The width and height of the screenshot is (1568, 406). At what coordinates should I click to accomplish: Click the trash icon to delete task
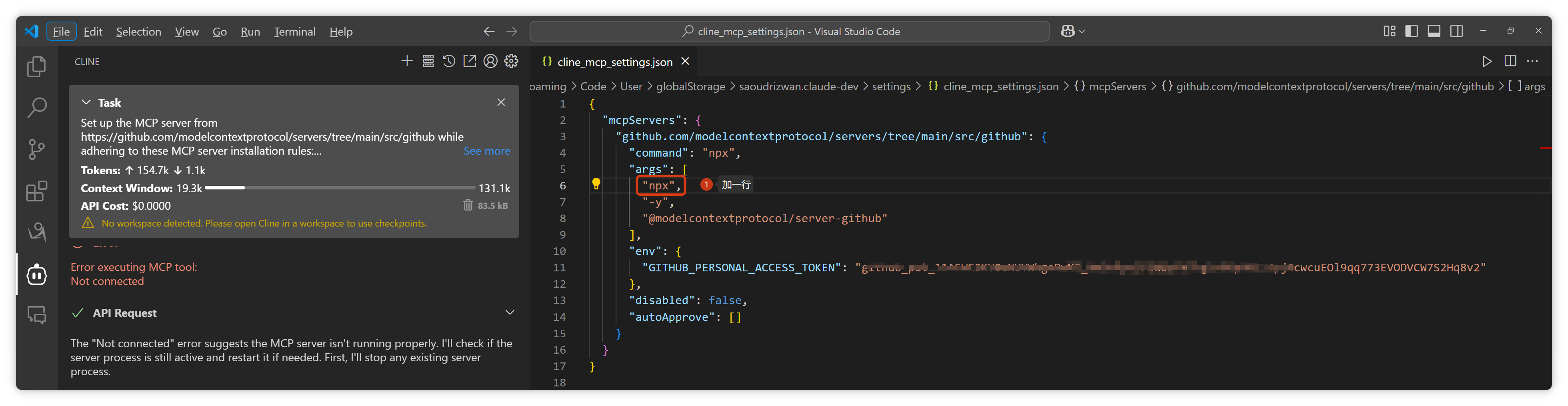468,205
